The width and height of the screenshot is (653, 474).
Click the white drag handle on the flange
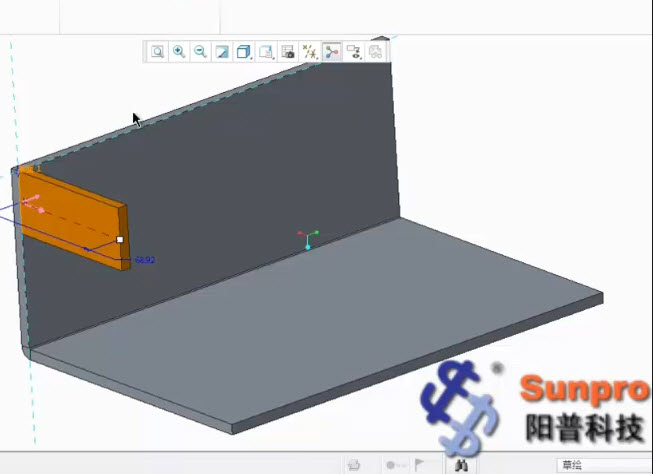(x=120, y=239)
